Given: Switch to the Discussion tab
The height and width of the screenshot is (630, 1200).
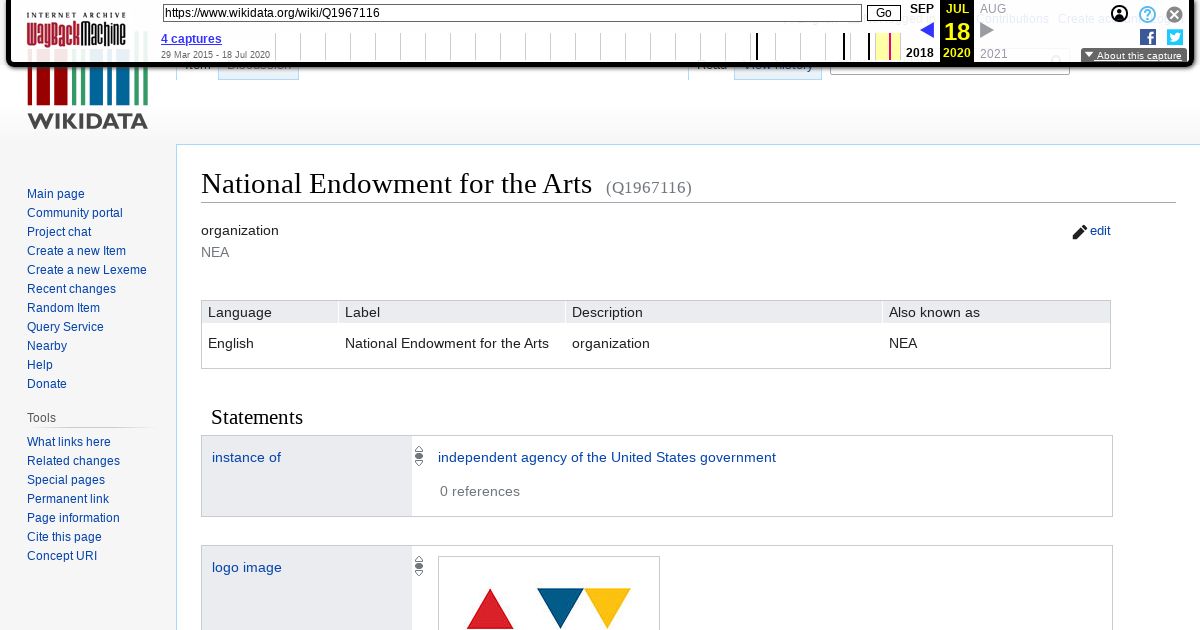Looking at the screenshot, I should (259, 66).
